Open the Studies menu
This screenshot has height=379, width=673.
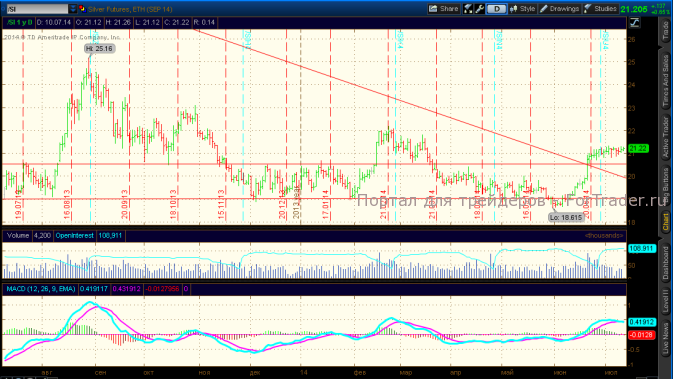click(x=600, y=9)
